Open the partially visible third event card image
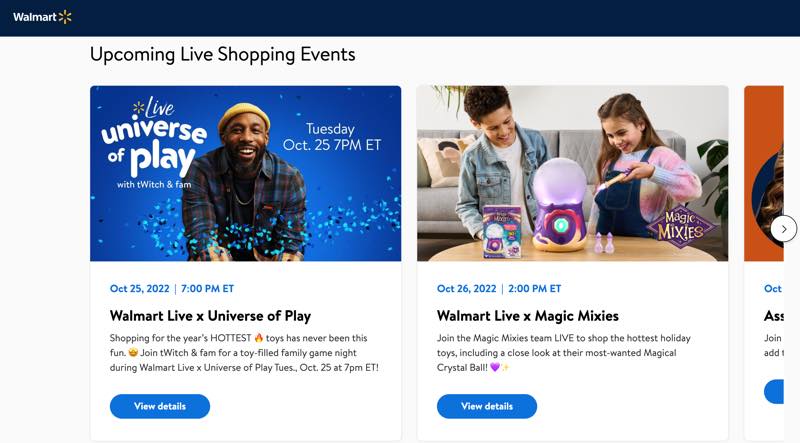Image resolution: width=800 pixels, height=443 pixels. [764, 174]
